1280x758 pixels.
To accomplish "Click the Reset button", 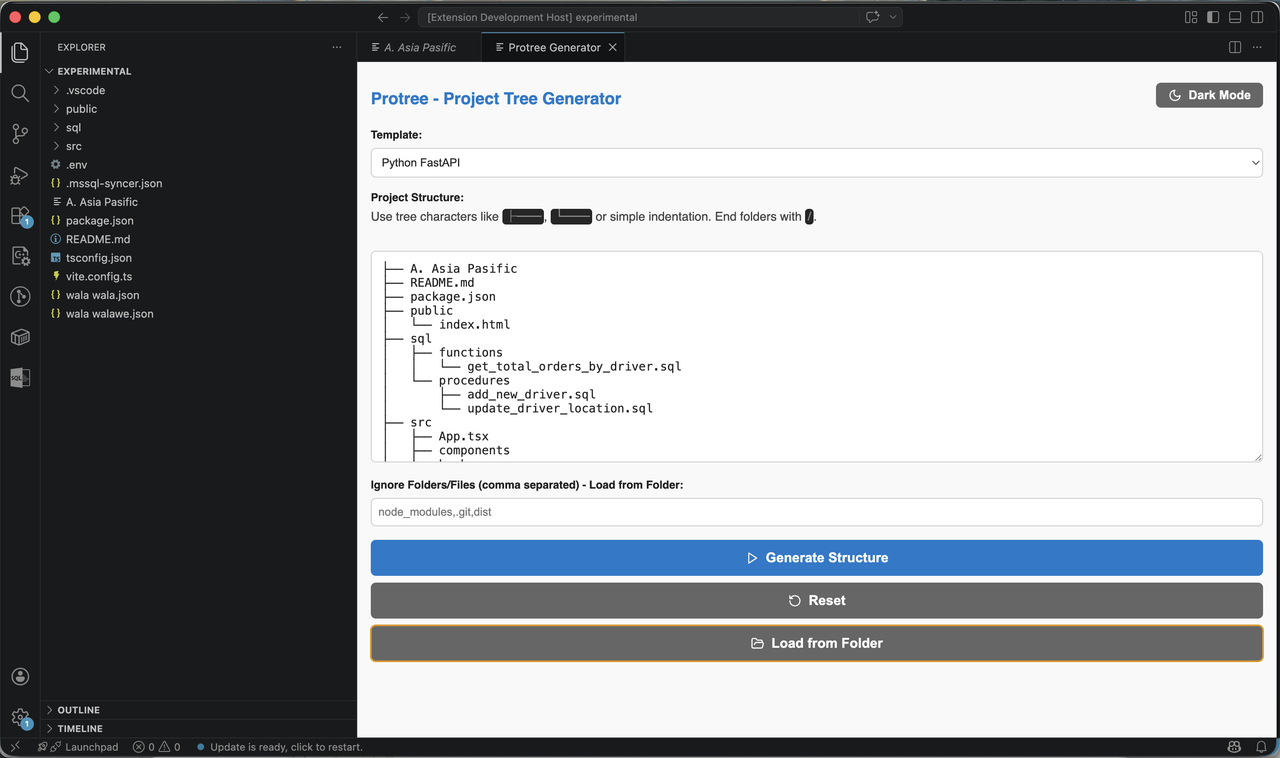I will point(816,601).
